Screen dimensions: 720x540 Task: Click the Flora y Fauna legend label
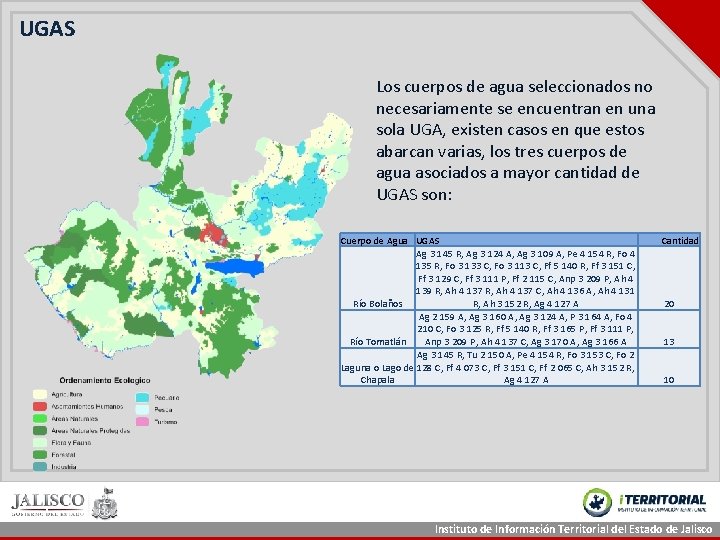[x=71, y=443]
